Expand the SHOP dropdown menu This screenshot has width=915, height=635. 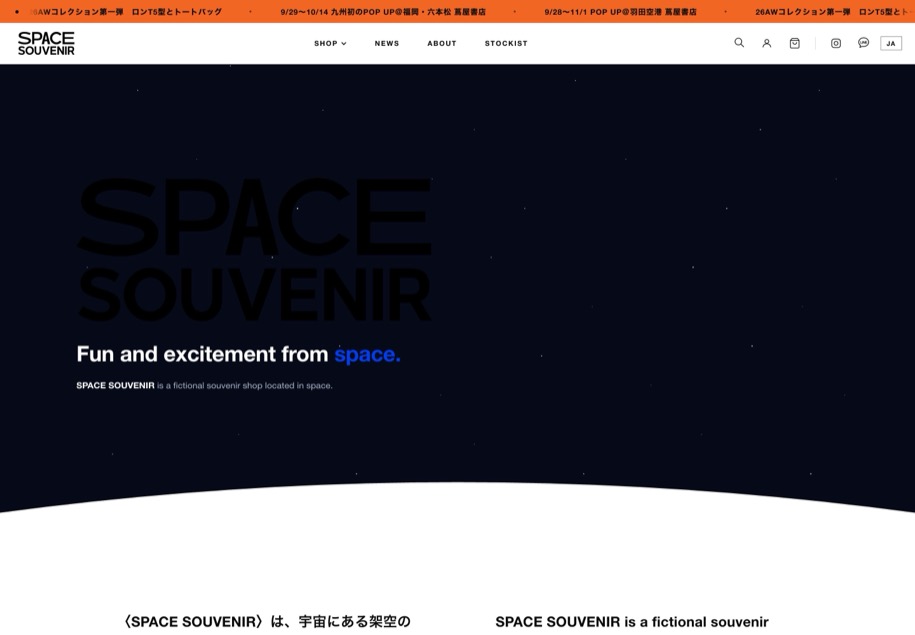(x=330, y=43)
